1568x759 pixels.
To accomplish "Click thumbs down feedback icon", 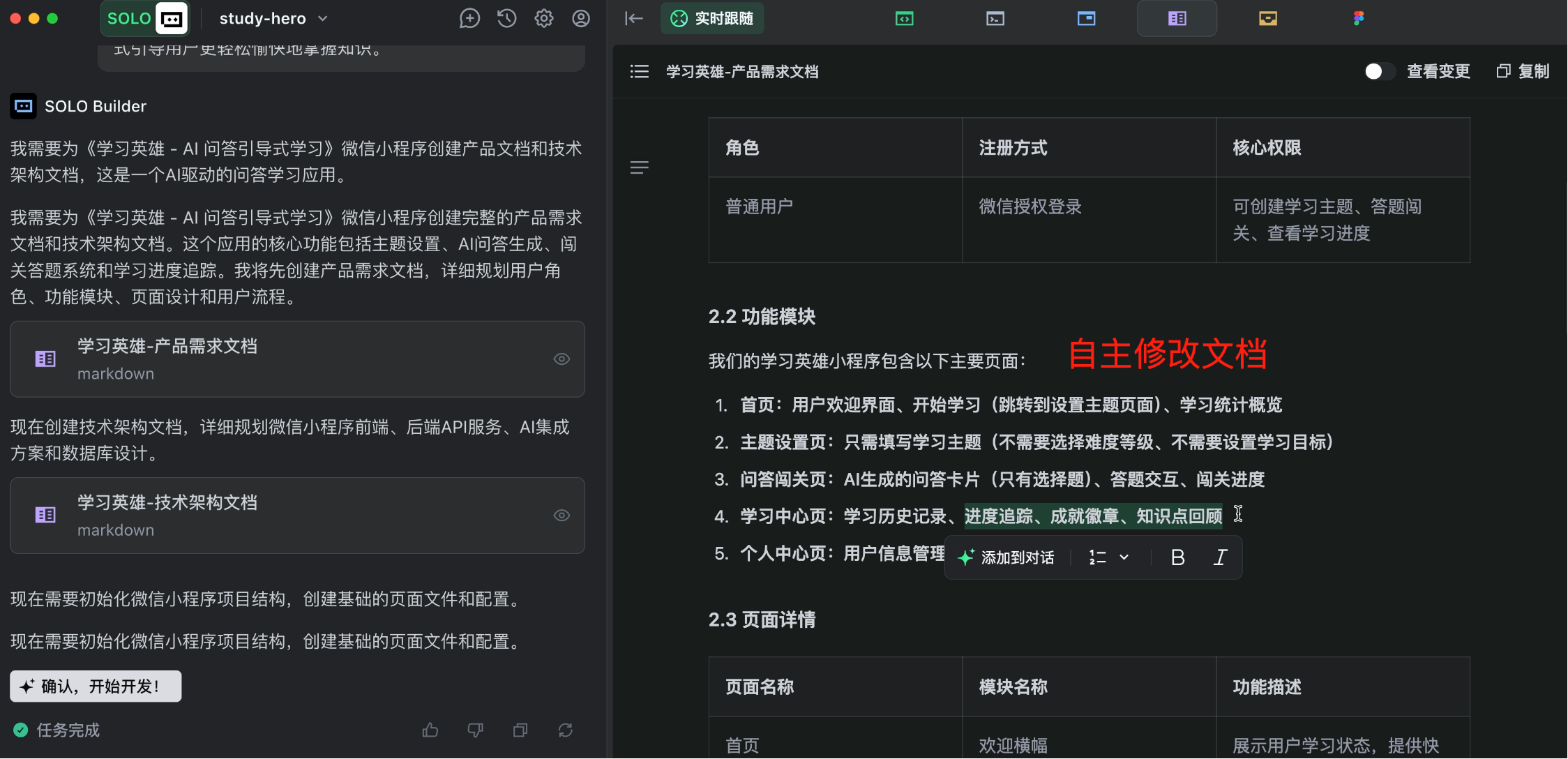I will tap(475, 730).
